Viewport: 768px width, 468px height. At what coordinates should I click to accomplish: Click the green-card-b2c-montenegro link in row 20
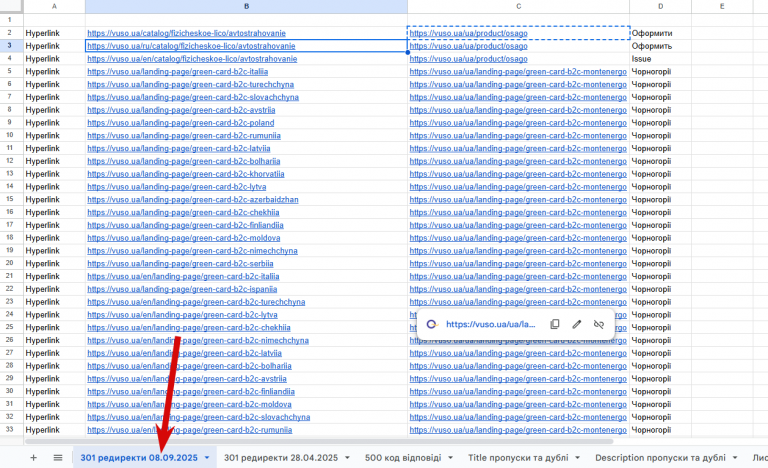coord(518,264)
